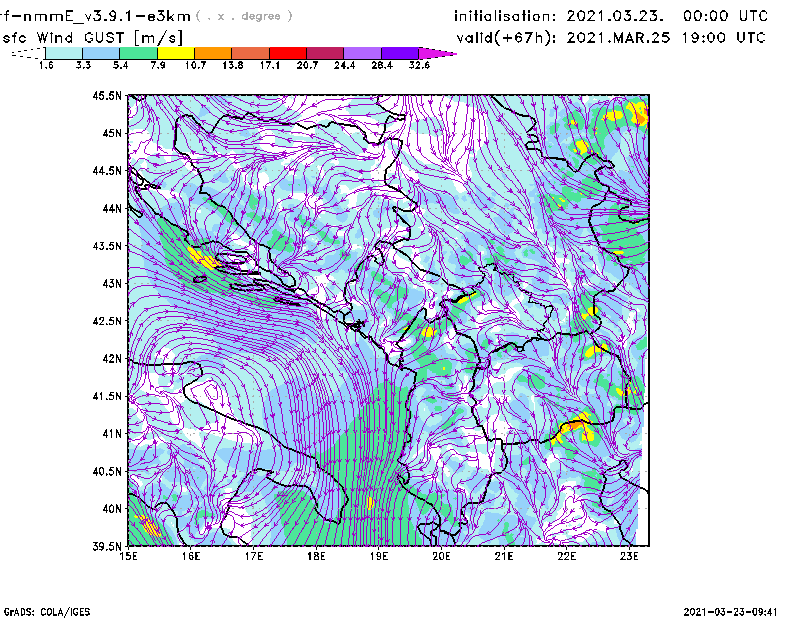This screenshot has width=800, height=618.
Task: Click the 23E longitude axis label
Action: [630, 557]
